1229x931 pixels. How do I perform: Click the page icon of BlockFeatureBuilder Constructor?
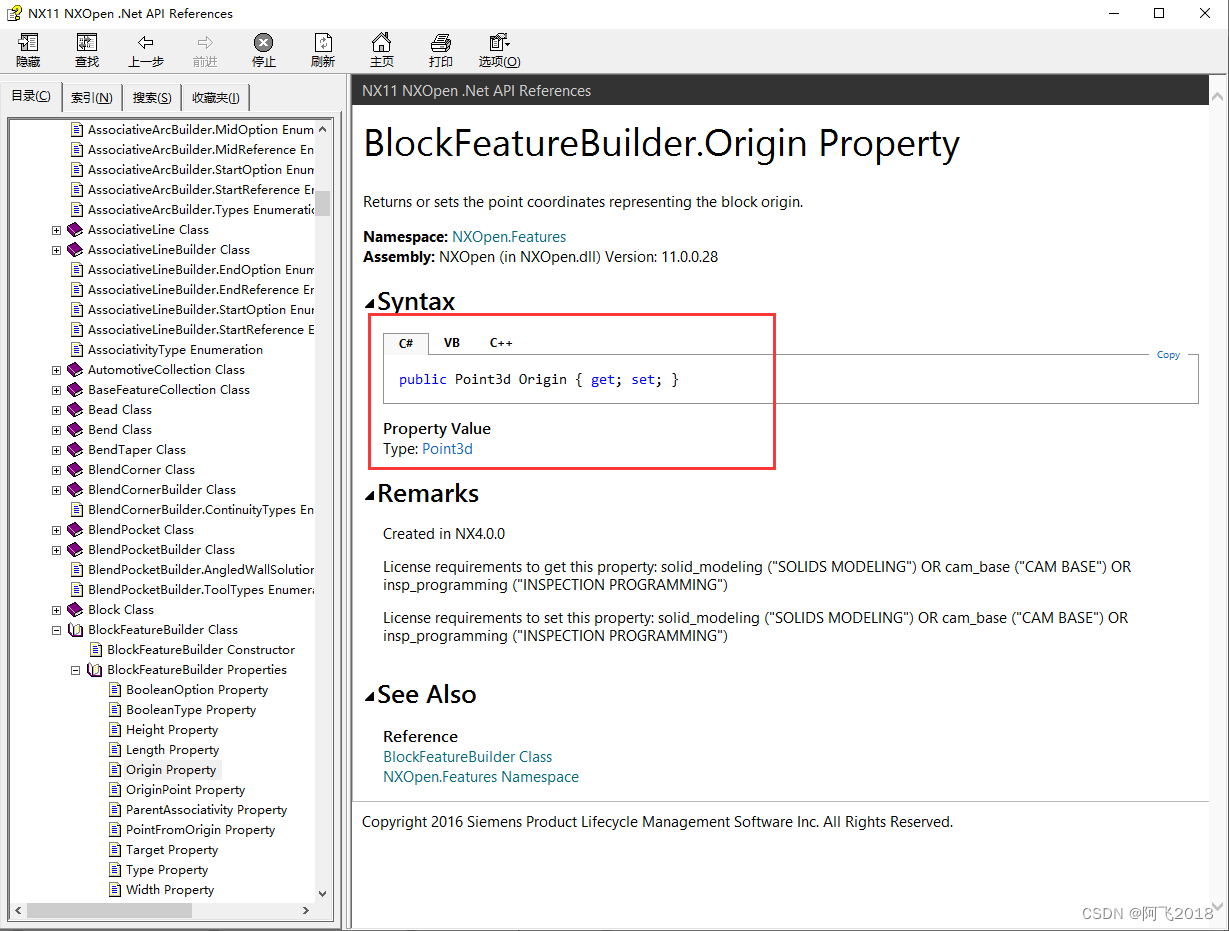point(97,650)
